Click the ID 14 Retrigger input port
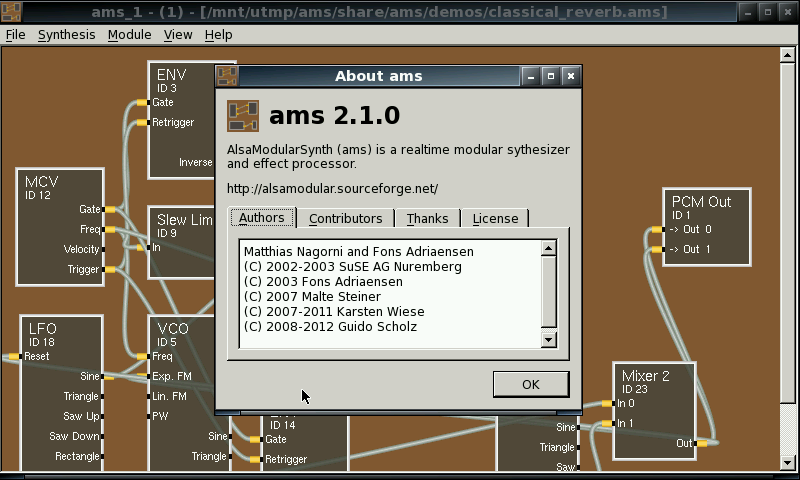 pos(256,459)
